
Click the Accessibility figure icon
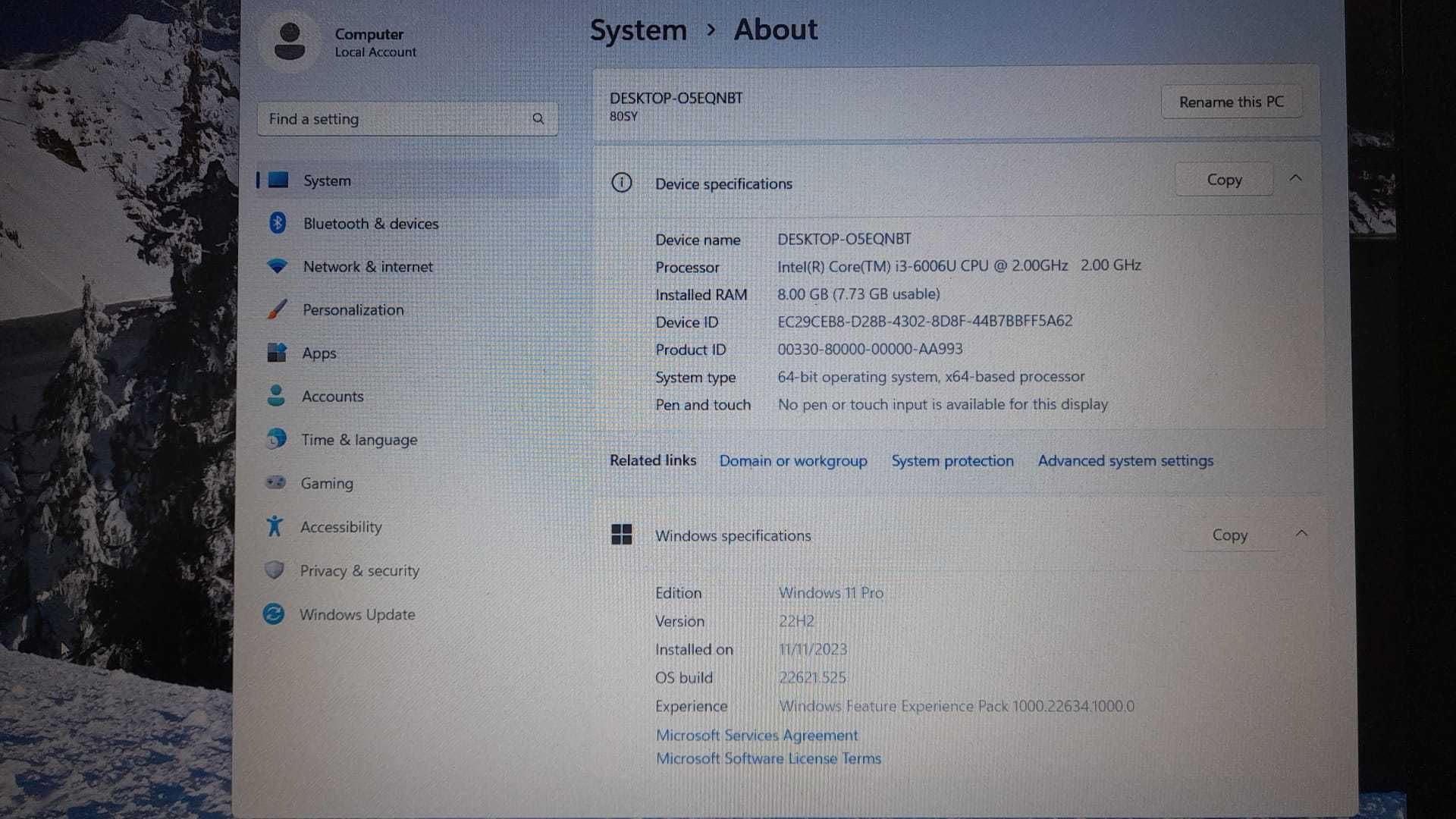tap(275, 526)
